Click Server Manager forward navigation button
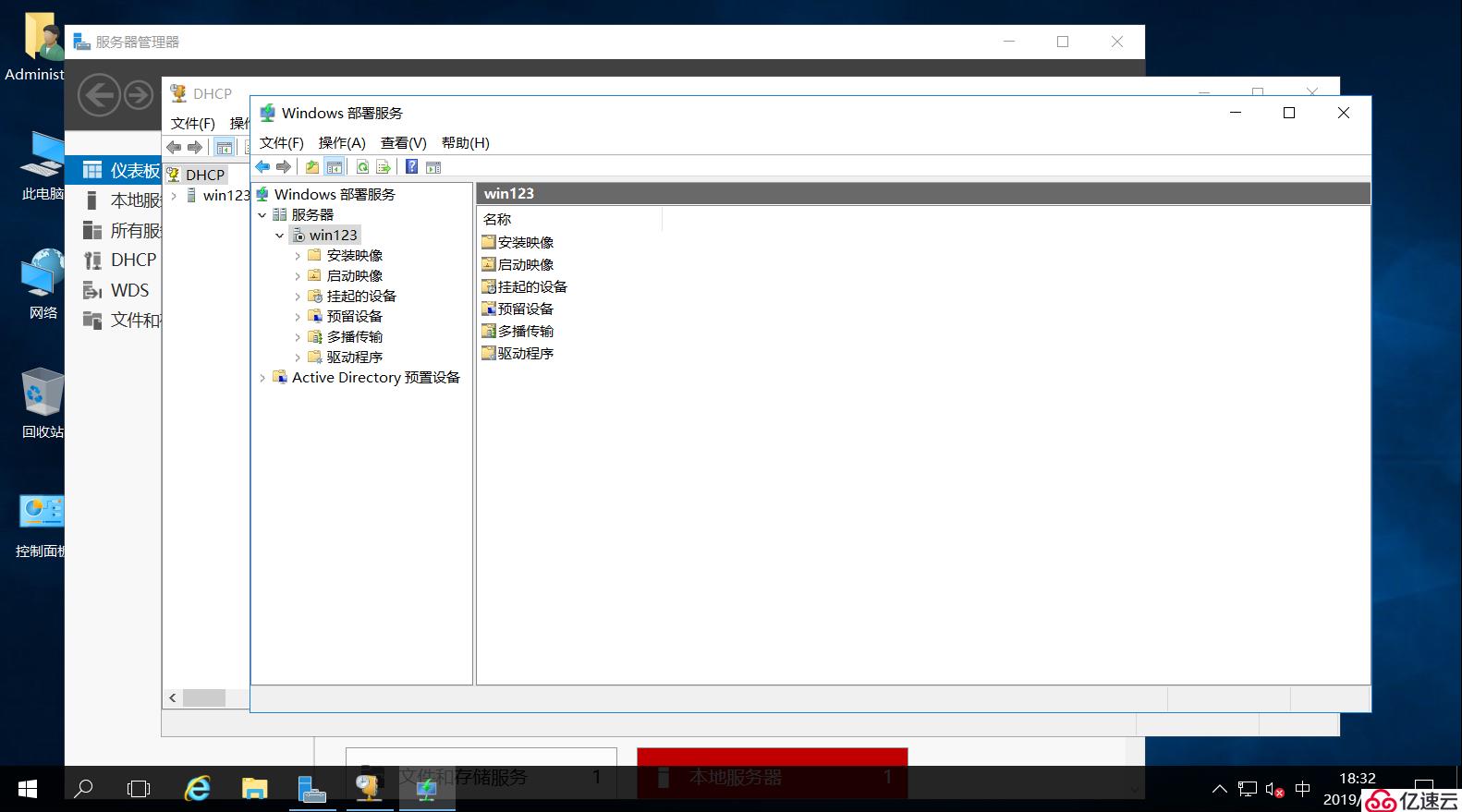Screen dimensions: 1462x812 (139, 95)
